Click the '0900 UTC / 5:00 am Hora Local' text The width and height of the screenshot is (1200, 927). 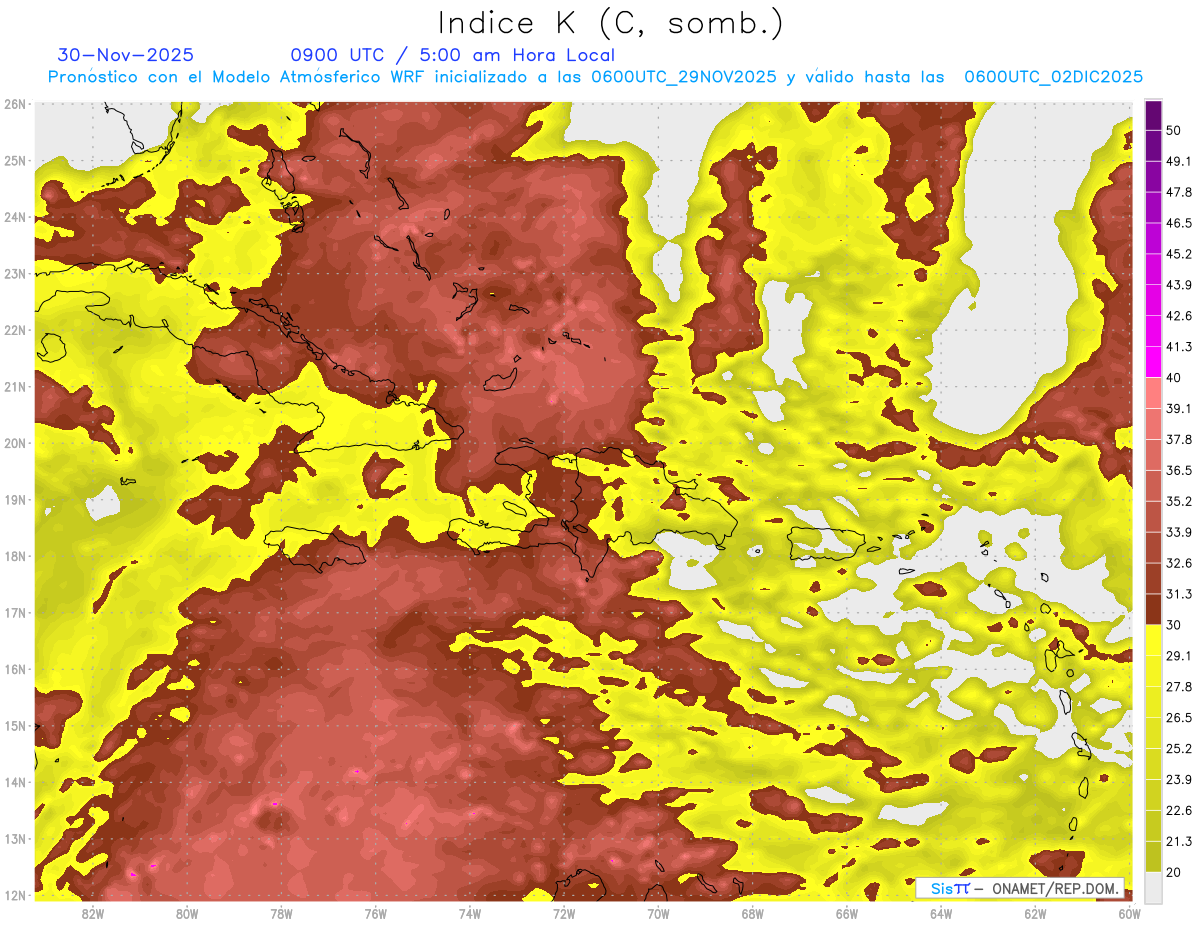pos(453,55)
